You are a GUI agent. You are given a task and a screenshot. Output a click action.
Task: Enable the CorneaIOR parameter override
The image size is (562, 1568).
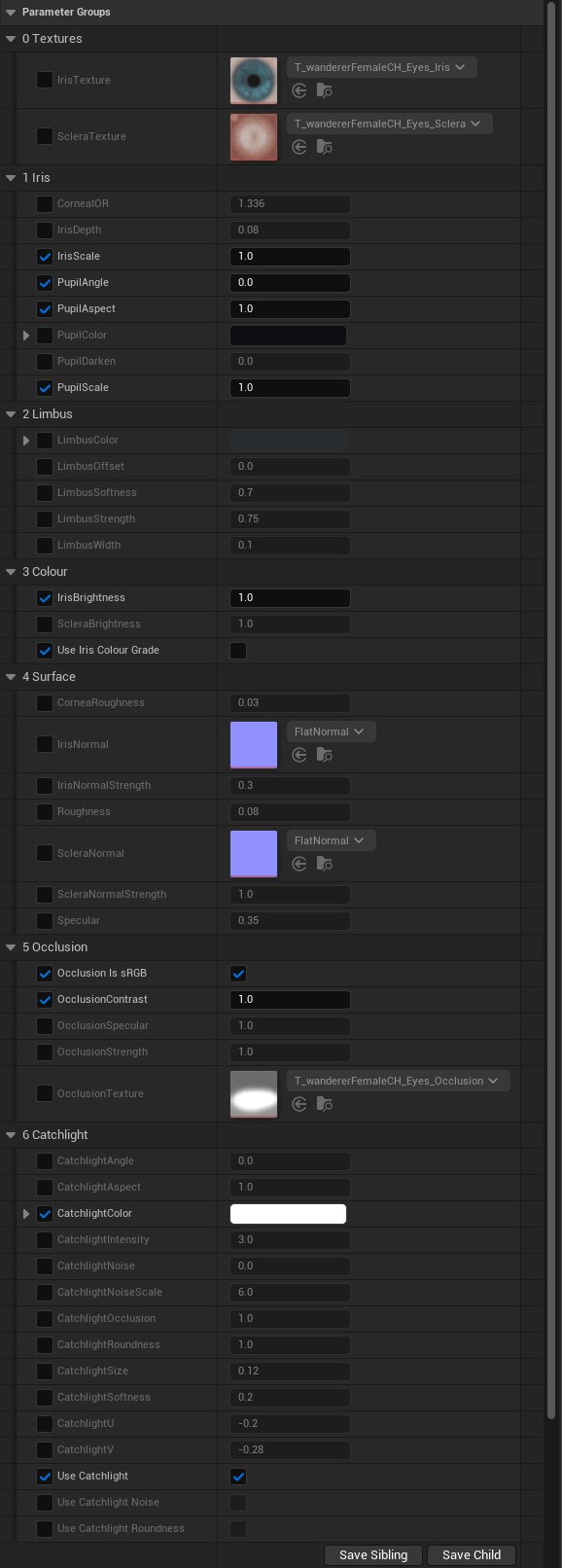pyautogui.click(x=45, y=204)
